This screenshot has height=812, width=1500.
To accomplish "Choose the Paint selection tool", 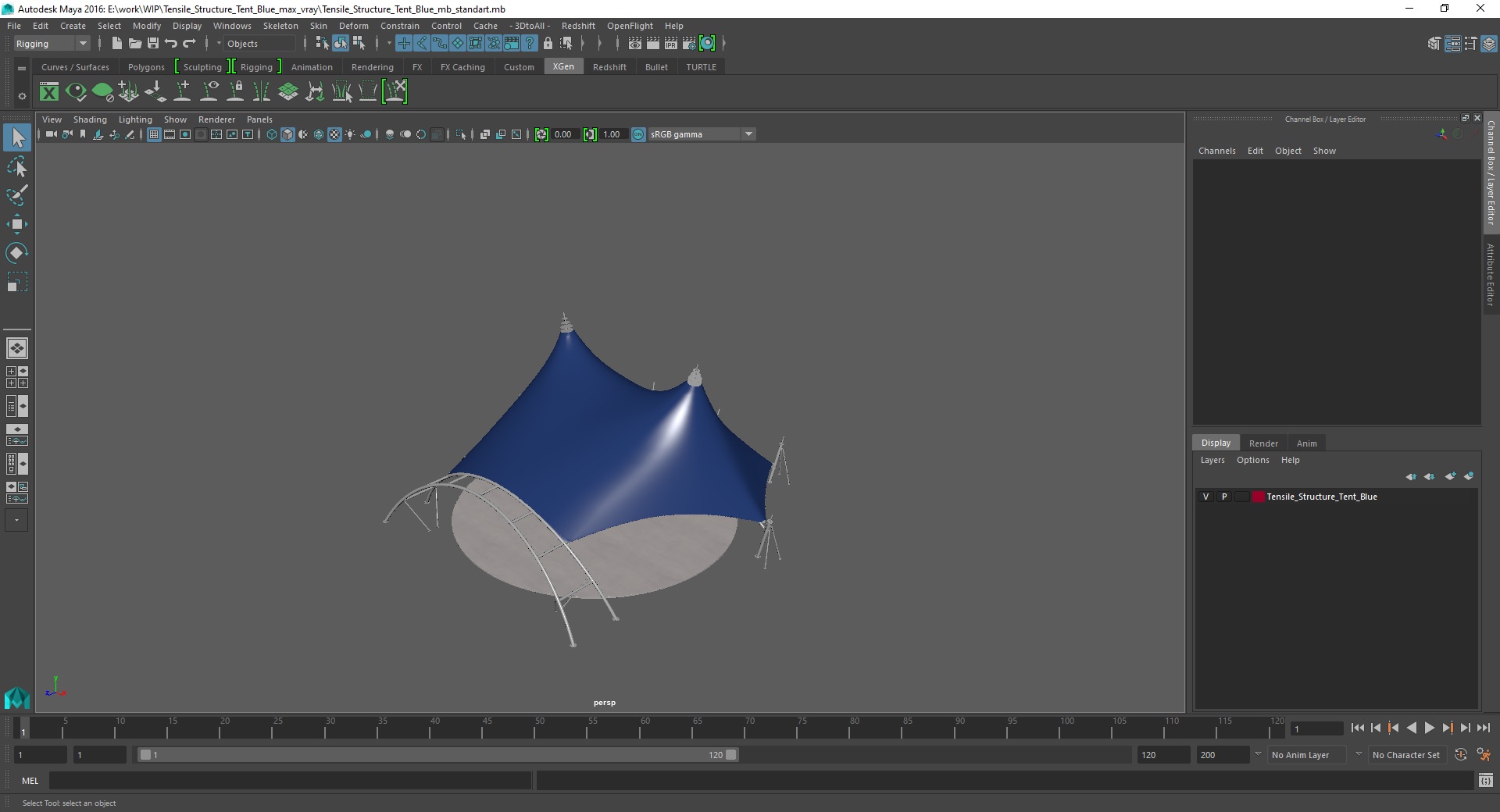I will (x=17, y=195).
